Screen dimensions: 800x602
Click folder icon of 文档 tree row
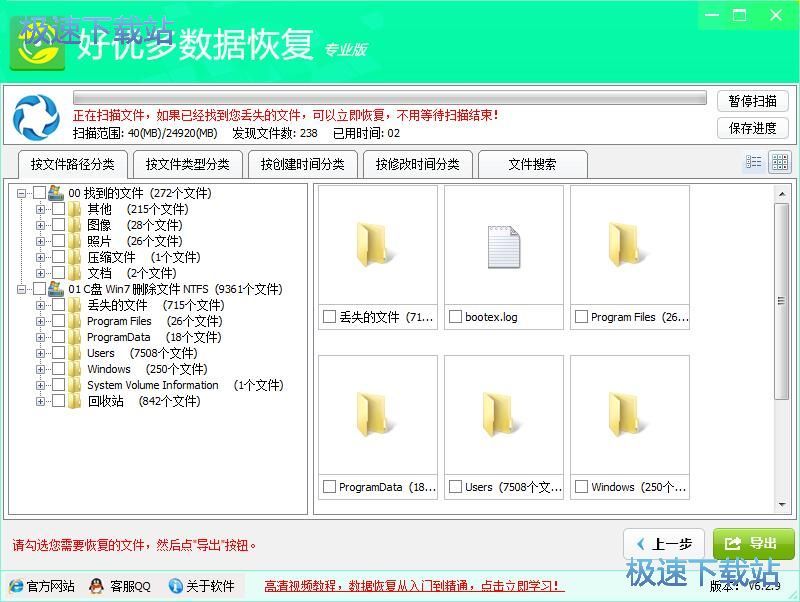click(74, 273)
